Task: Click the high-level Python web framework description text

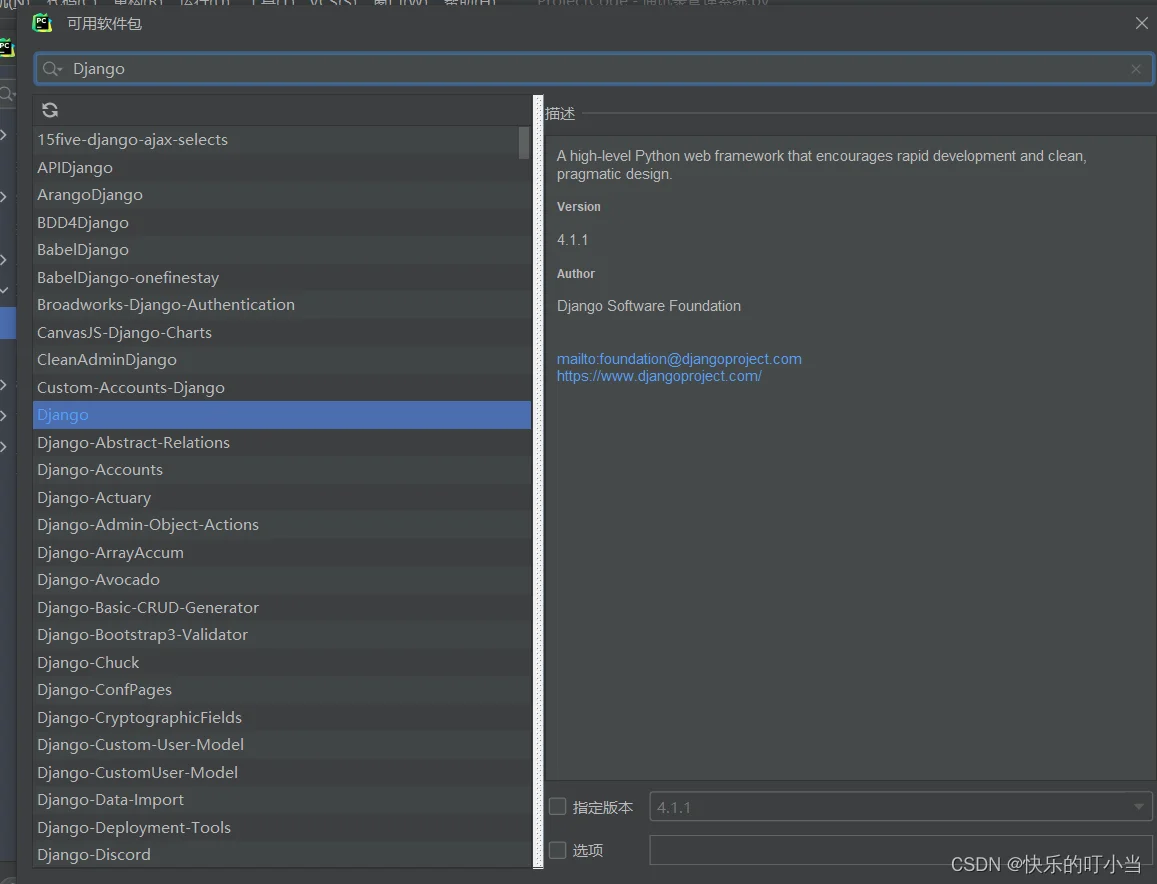Action: 821,165
